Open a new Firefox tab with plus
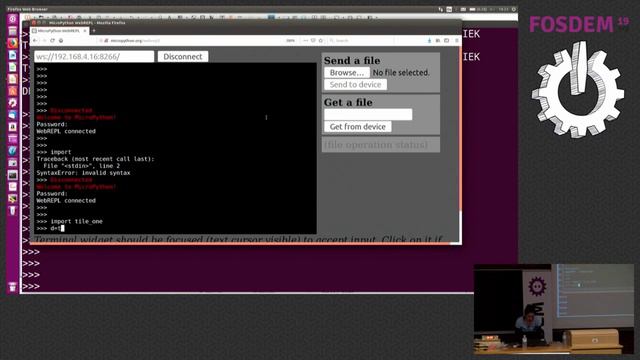 pos(94,31)
